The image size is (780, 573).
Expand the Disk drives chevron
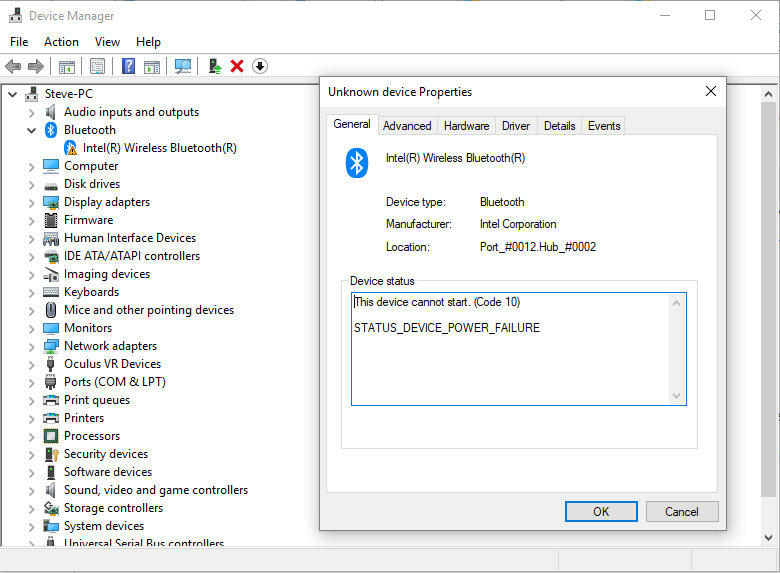31,185
